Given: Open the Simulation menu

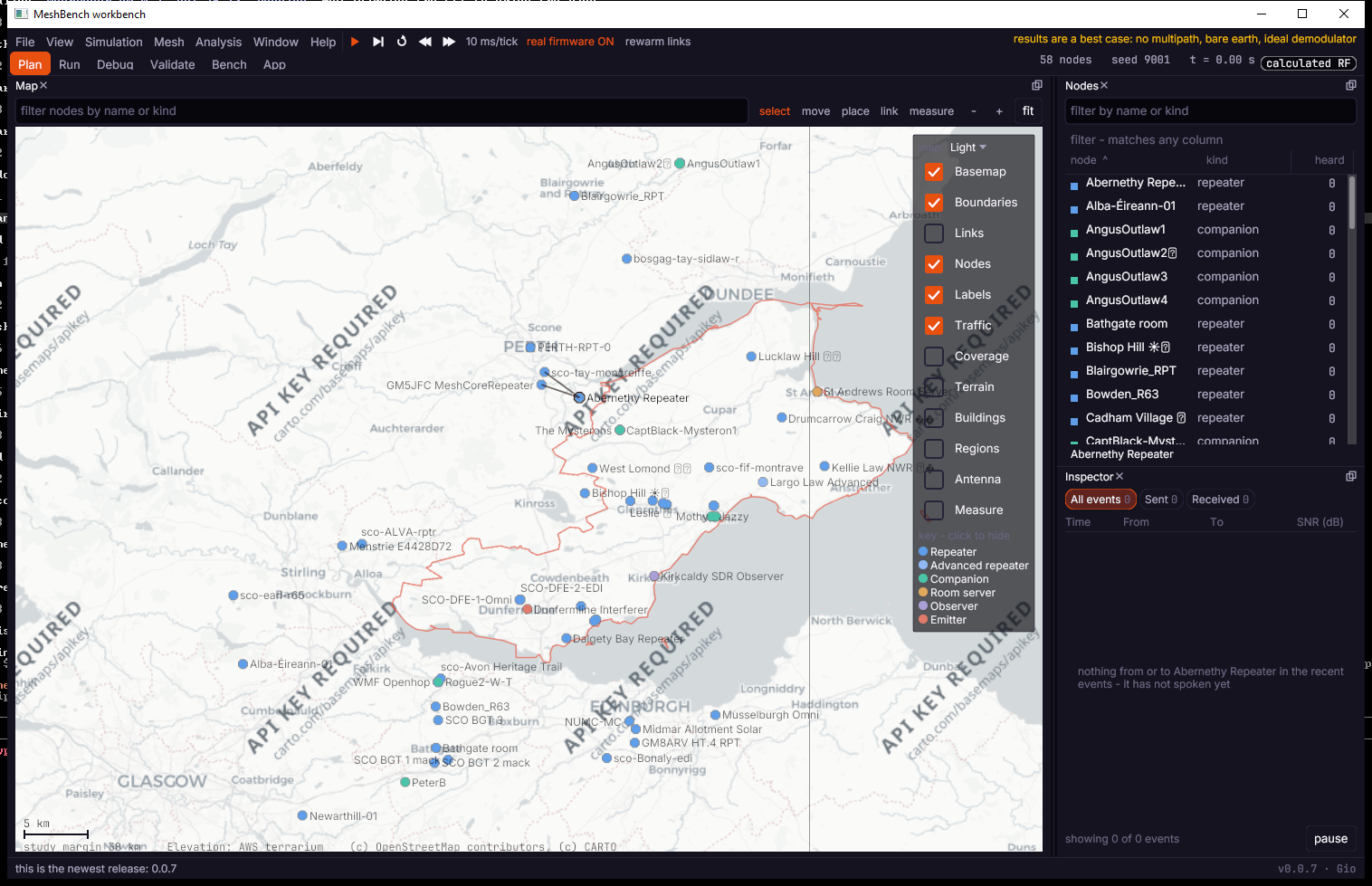Looking at the screenshot, I should pyautogui.click(x=114, y=42).
